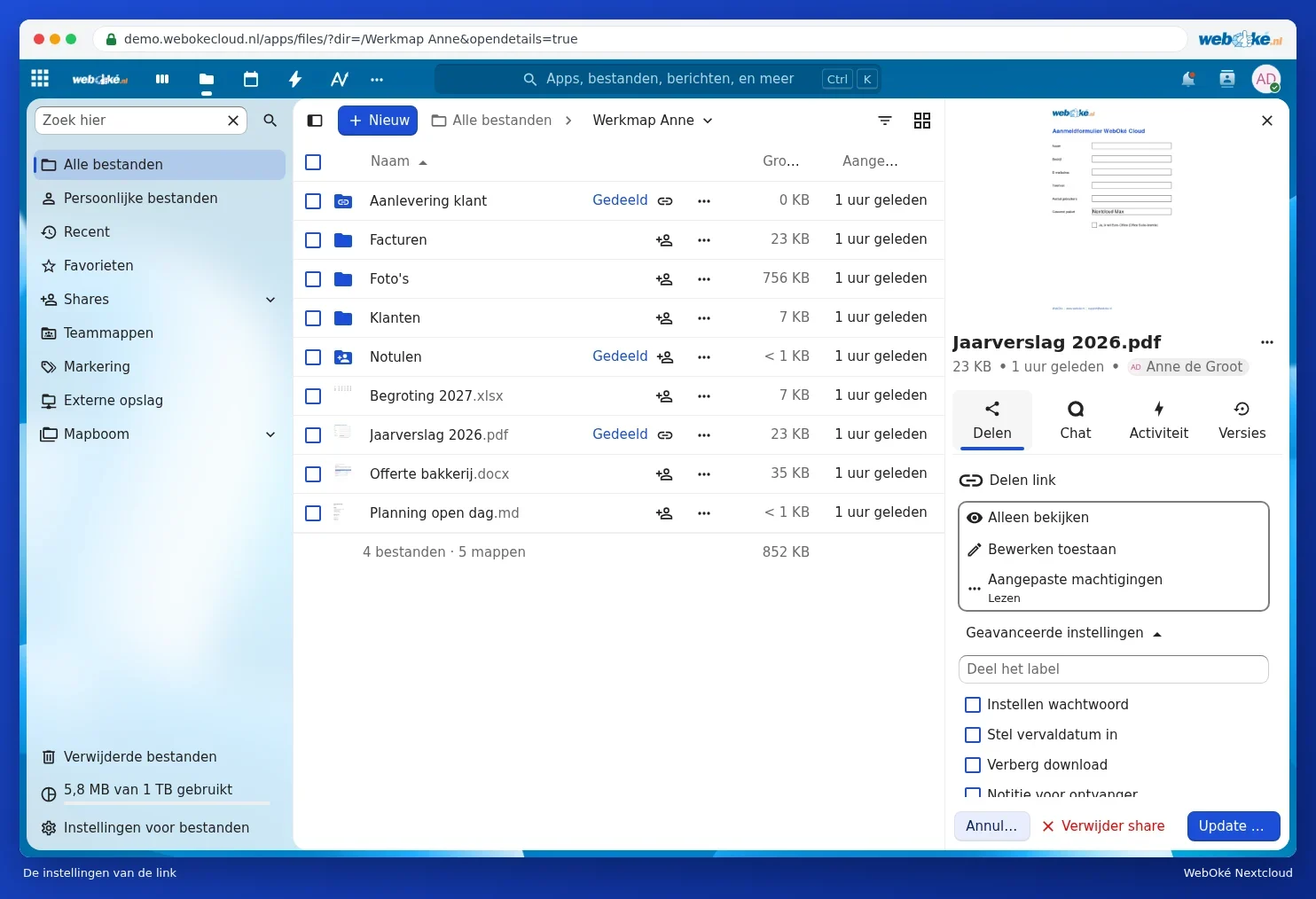Screen dimensions: 1316x899
Task: Switch to the Versies tab
Action: coord(1242,420)
